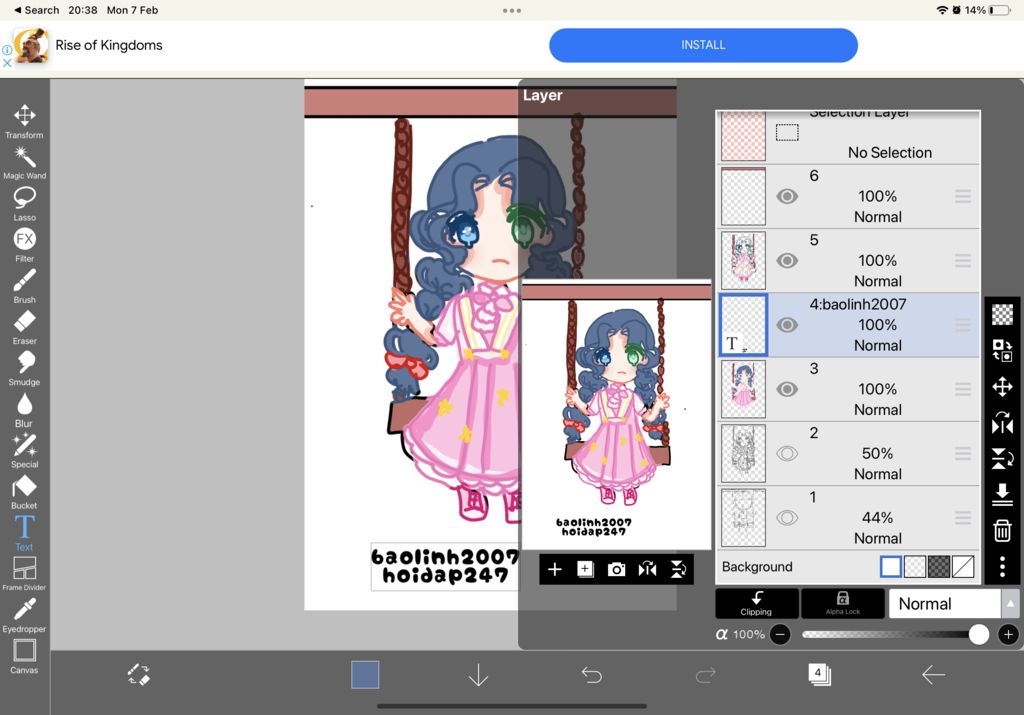Set the white Background option
Screen dimensions: 1024x715
891,566
